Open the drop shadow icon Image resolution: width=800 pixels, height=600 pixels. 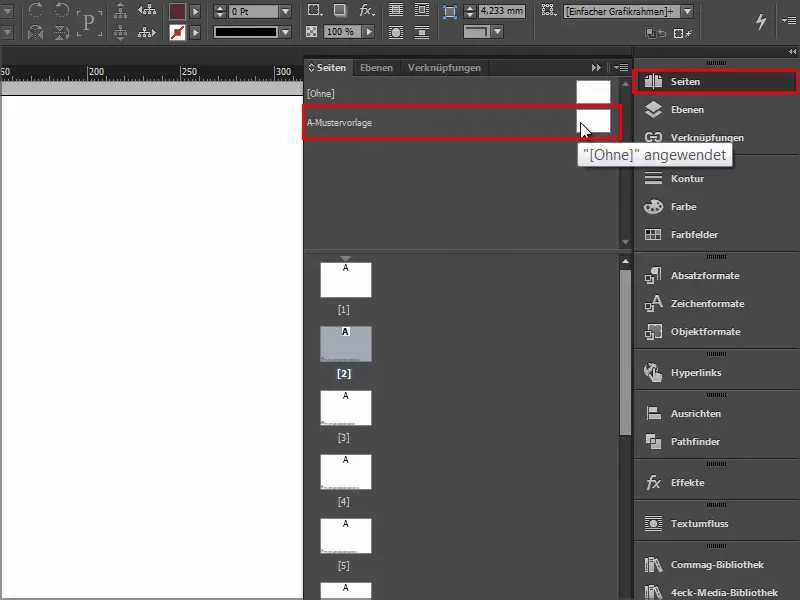click(x=340, y=10)
